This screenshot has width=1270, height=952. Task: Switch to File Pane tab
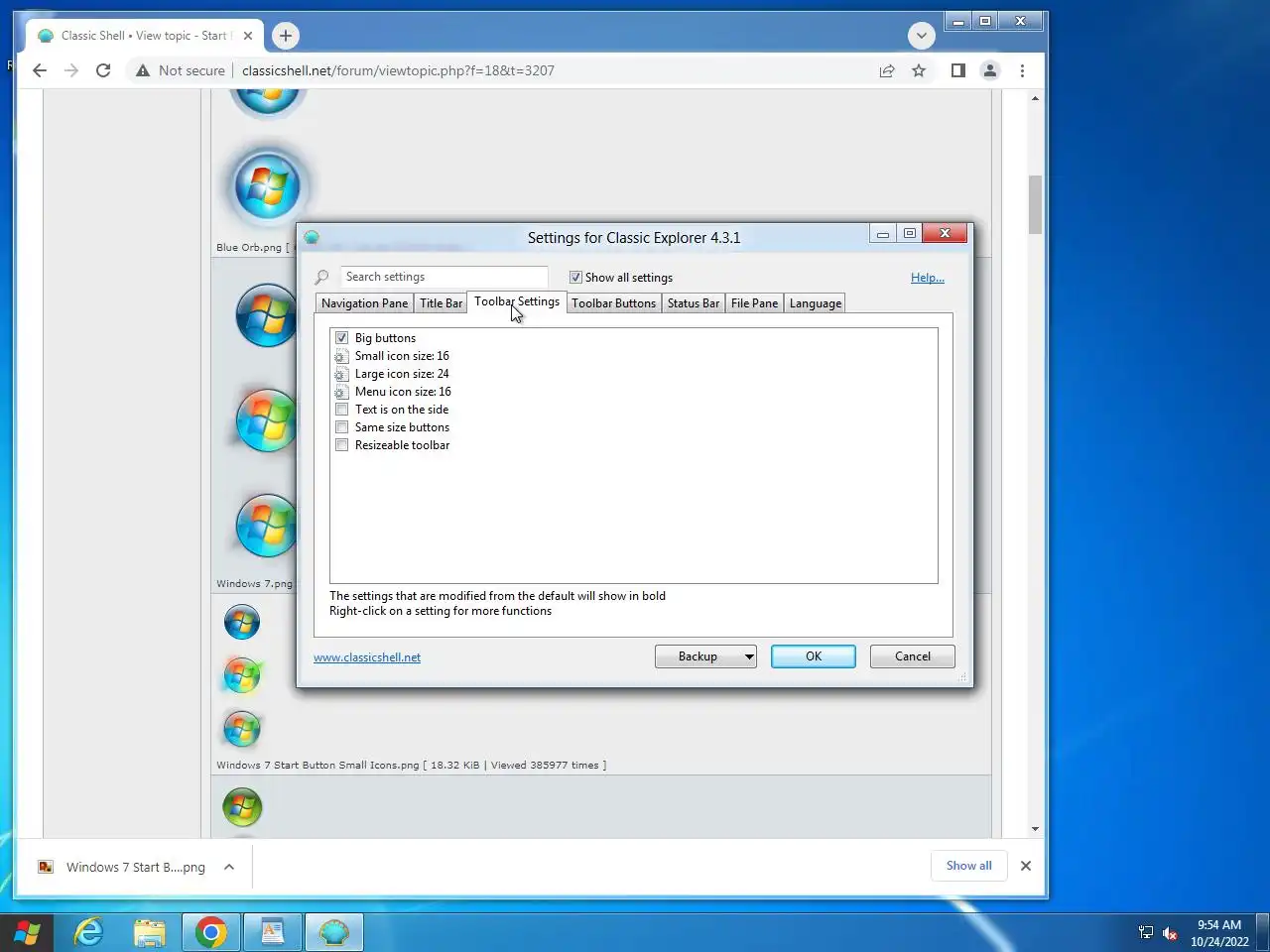tap(754, 303)
